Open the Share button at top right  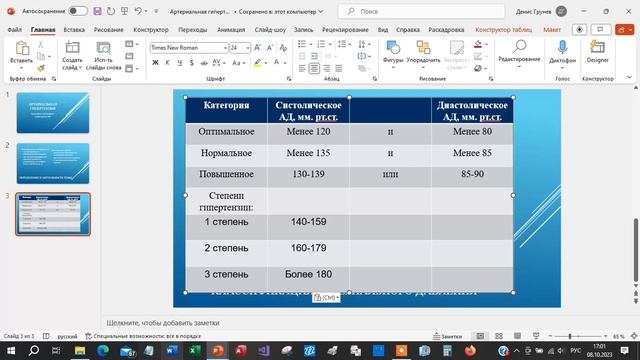(624, 29)
